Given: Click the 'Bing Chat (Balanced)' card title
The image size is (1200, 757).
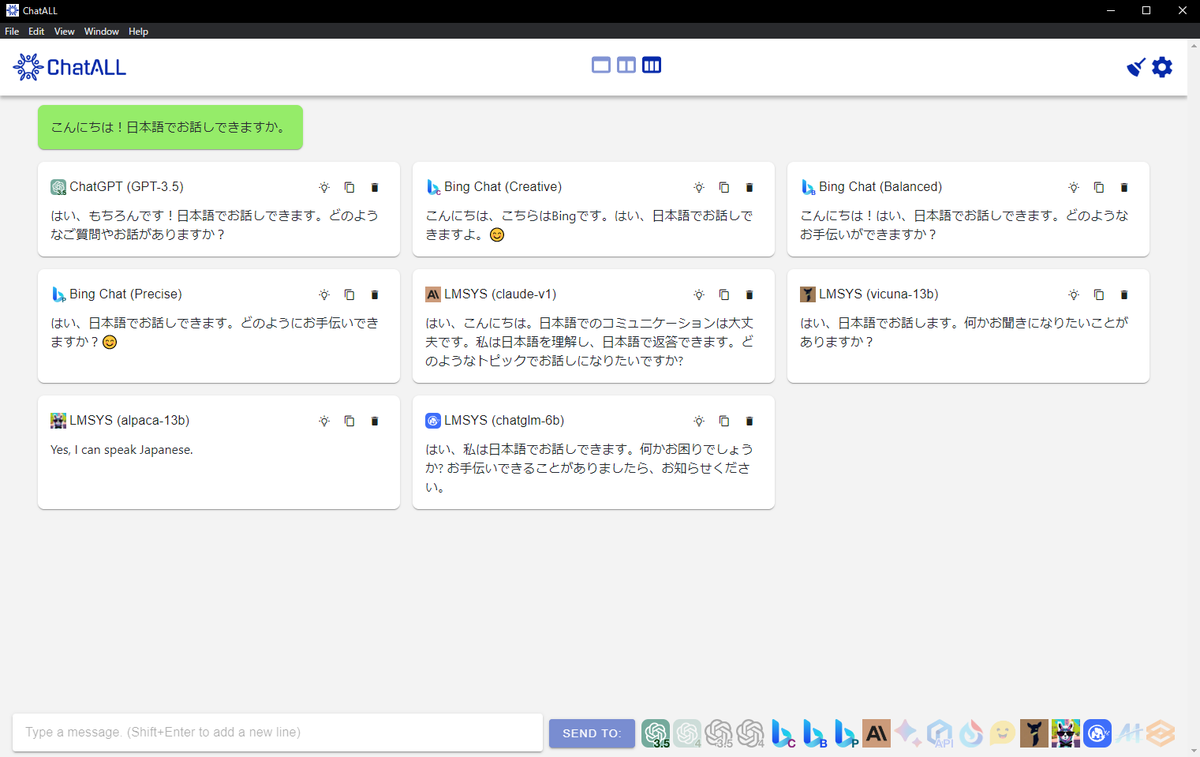Looking at the screenshot, I should pos(880,187).
